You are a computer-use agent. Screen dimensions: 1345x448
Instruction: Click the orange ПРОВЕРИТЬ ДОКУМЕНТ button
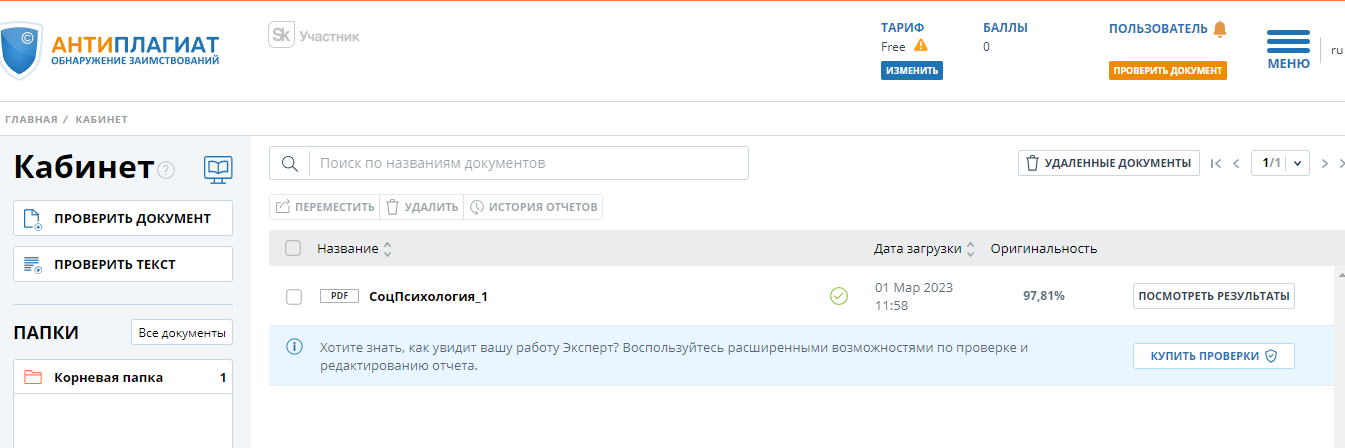coord(1167,71)
